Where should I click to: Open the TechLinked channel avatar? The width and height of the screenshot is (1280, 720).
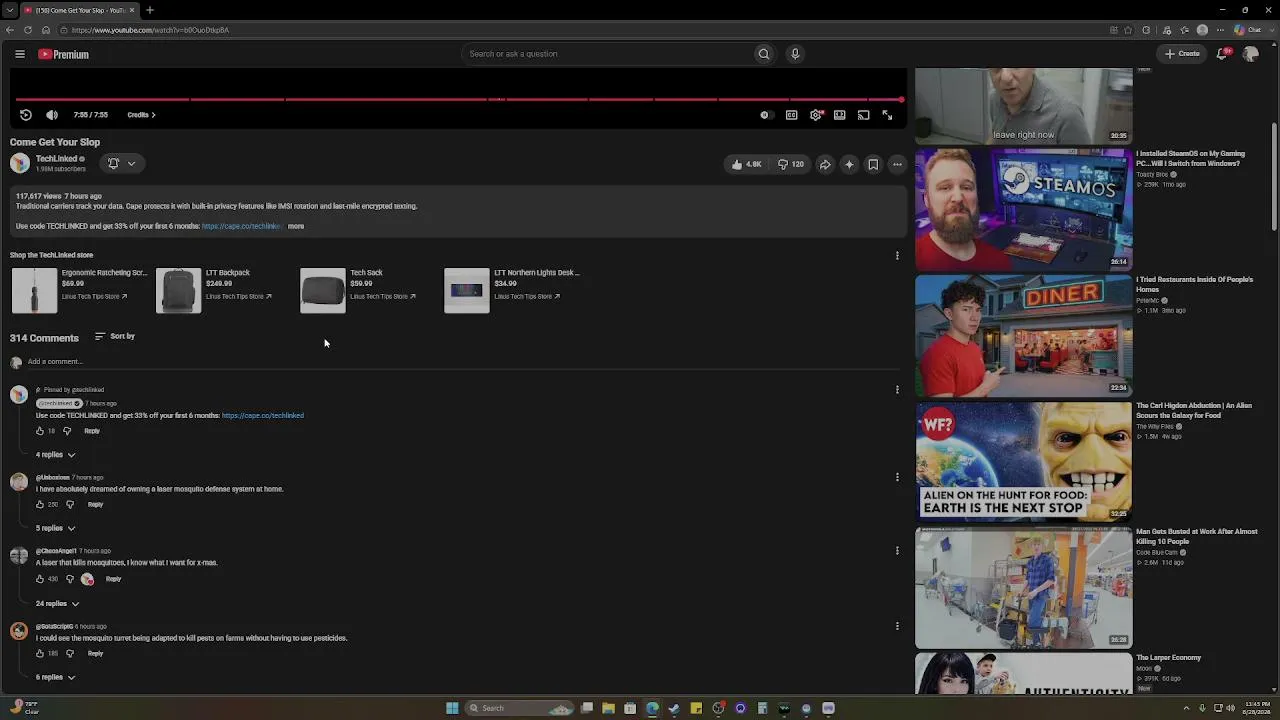point(20,163)
